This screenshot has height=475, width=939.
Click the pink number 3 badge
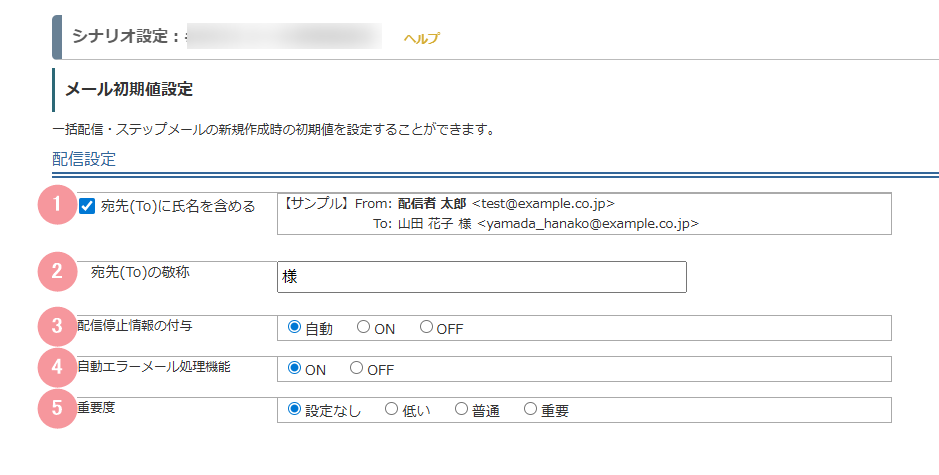[x=57, y=326]
